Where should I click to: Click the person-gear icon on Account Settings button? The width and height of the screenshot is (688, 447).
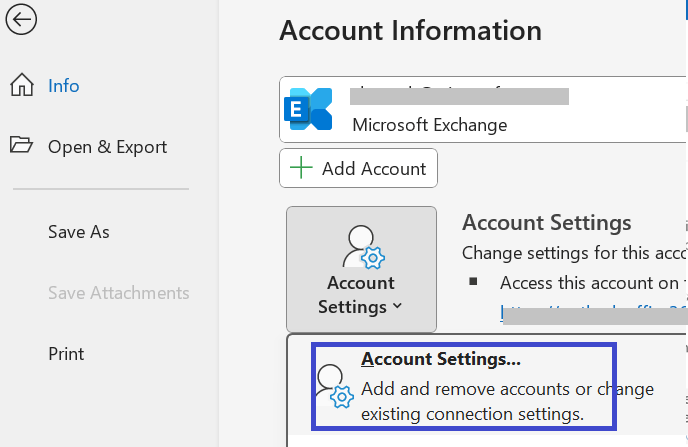[361, 247]
